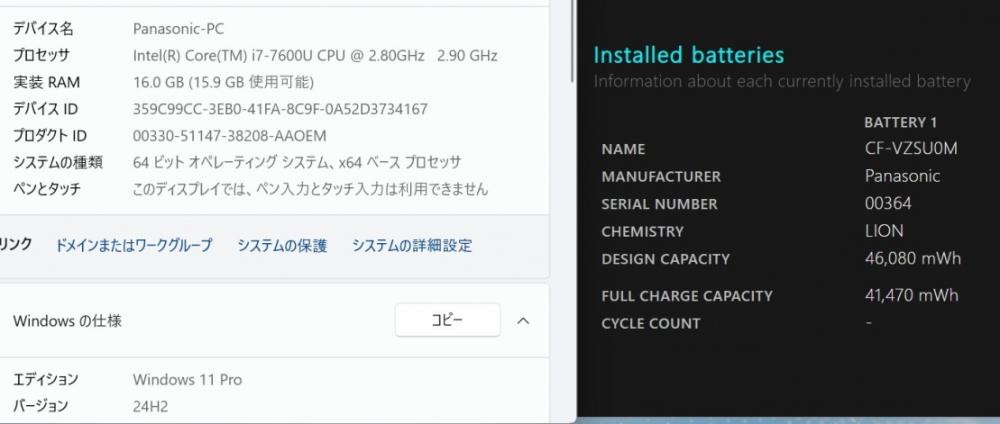Select the Windows 11 Pro edition value

[x=188, y=379]
